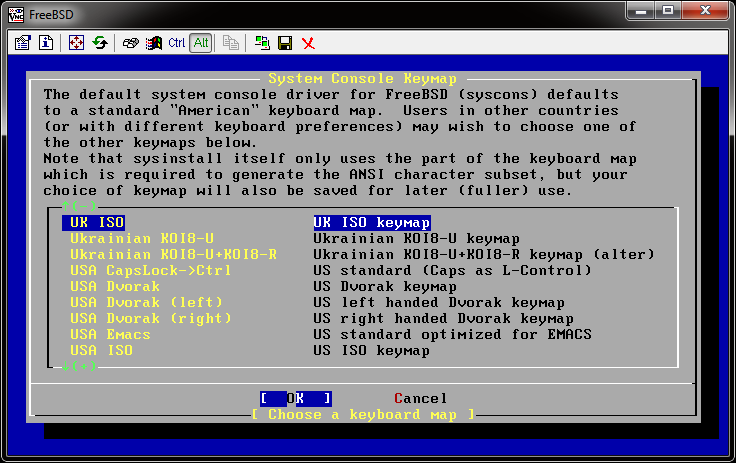Start a new VNC connection

262,43
